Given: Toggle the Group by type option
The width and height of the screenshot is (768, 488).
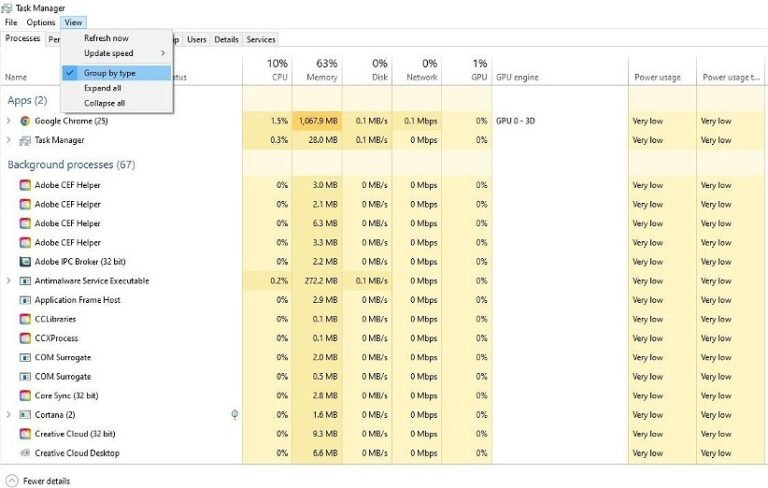Looking at the screenshot, I should (x=109, y=73).
